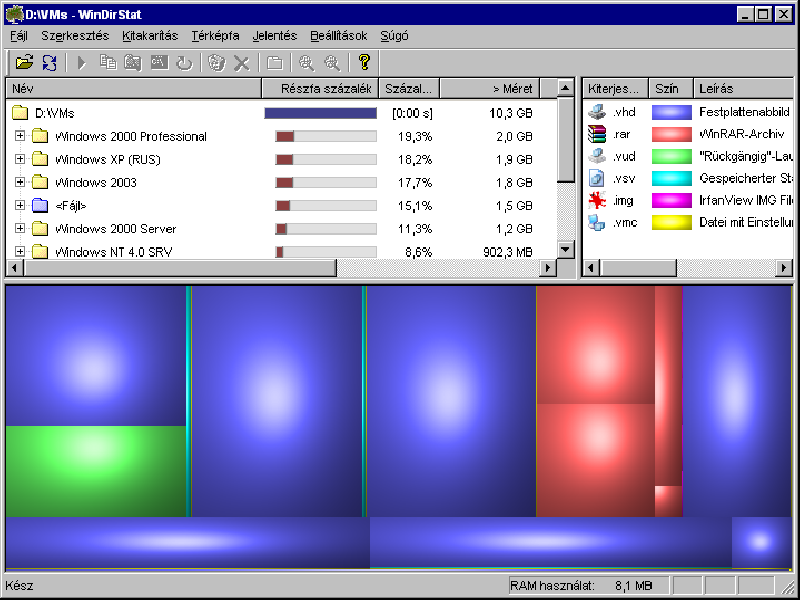800x600 pixels.
Task: Open the Térképfa menu
Action: point(215,36)
